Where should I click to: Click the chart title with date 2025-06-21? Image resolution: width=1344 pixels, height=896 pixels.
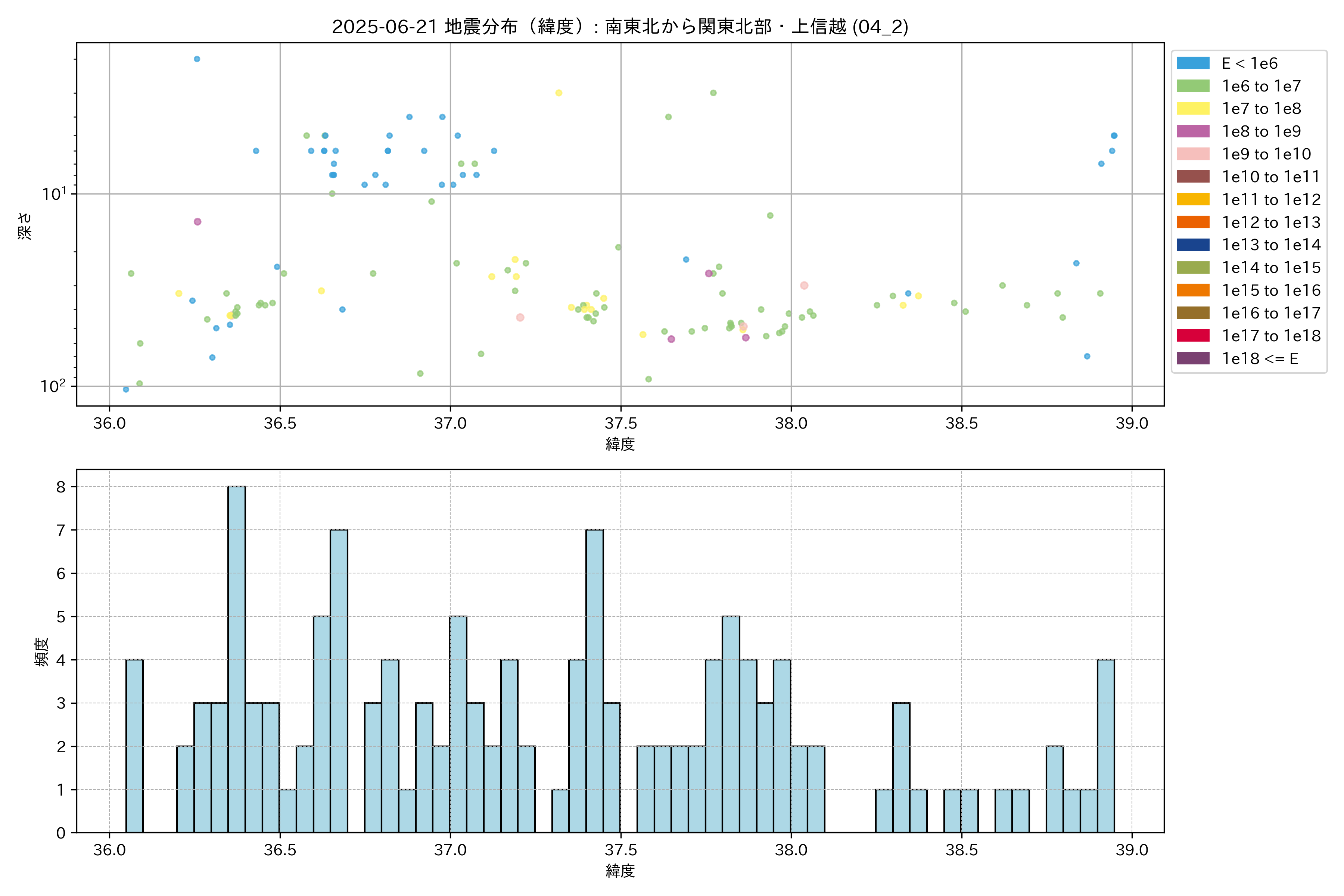(x=620, y=26)
